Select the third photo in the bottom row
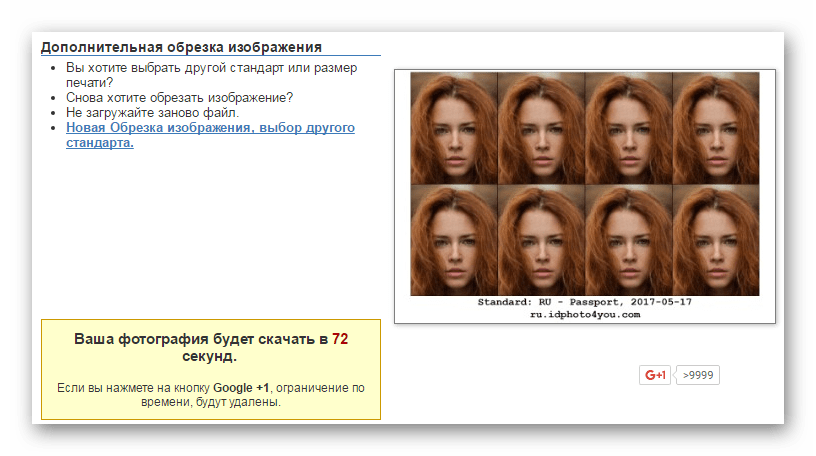The width and height of the screenshot is (816, 456). pyautogui.click(x=628, y=240)
